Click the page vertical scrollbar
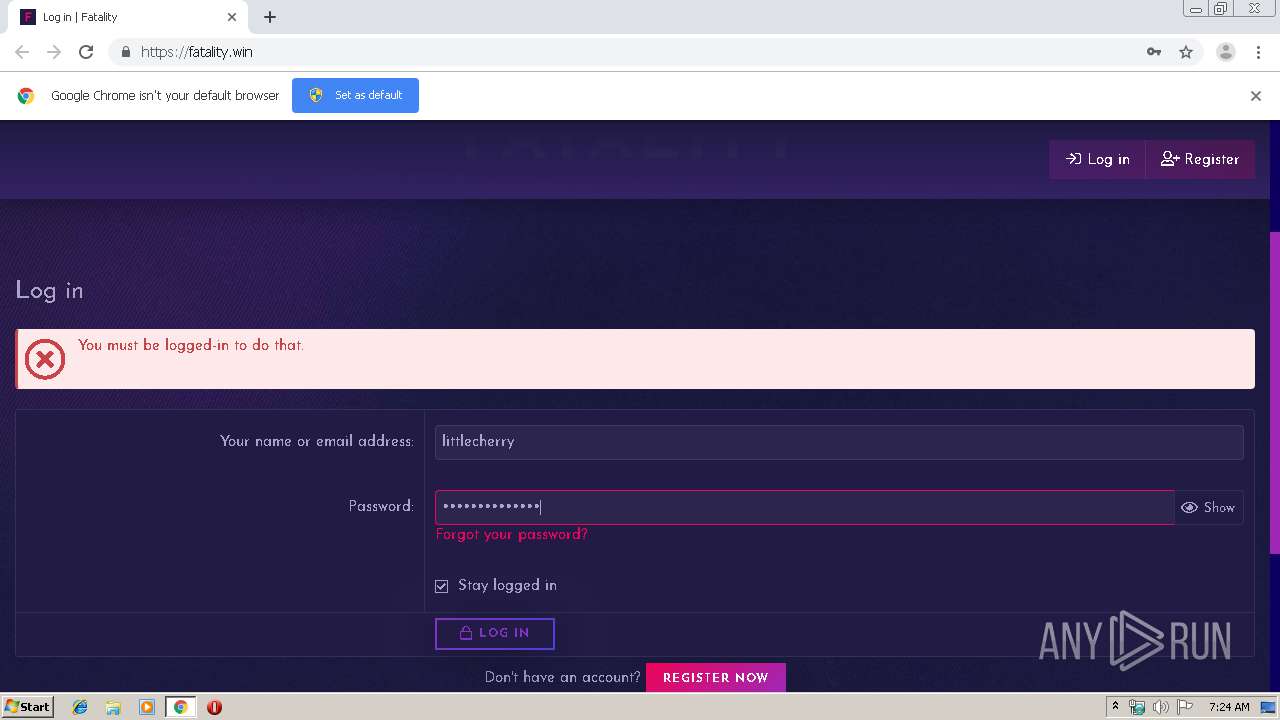 (x=1274, y=393)
